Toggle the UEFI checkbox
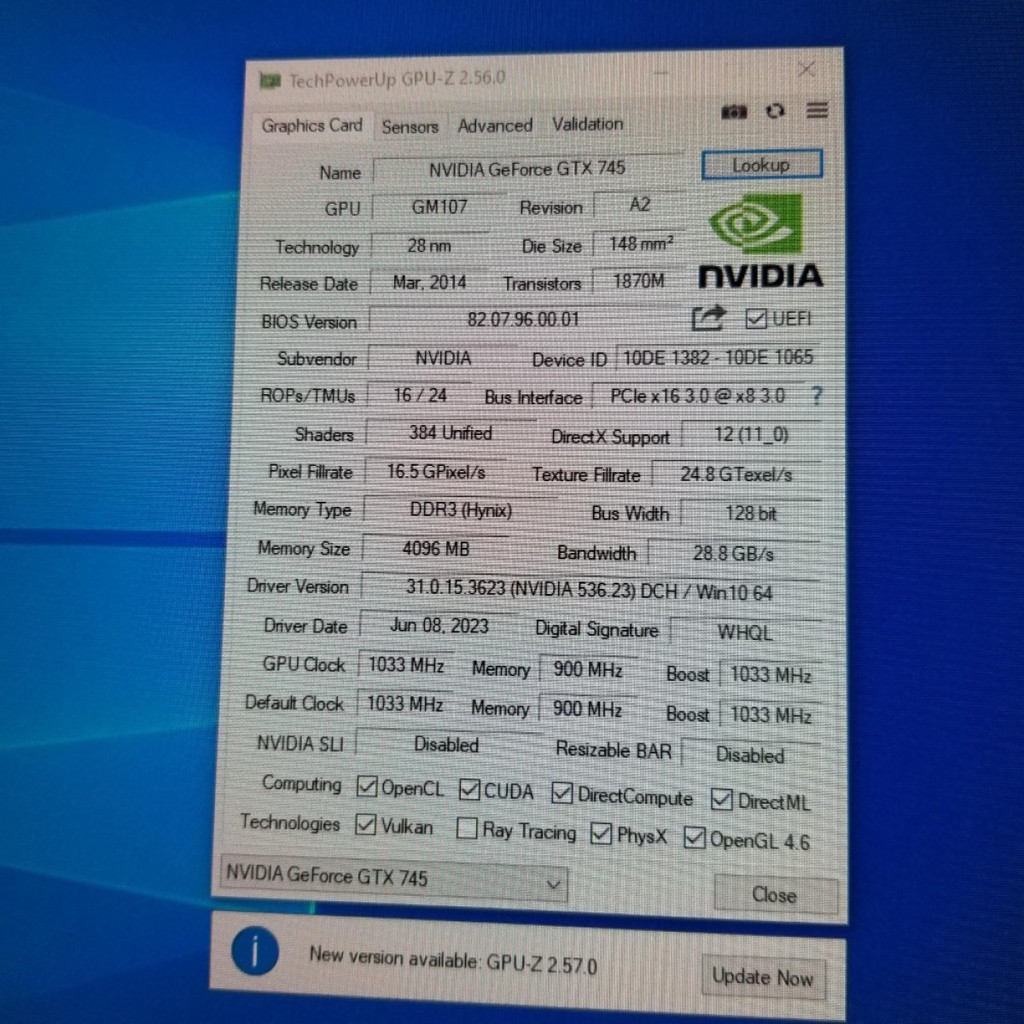The width and height of the screenshot is (1024, 1024). 756,320
